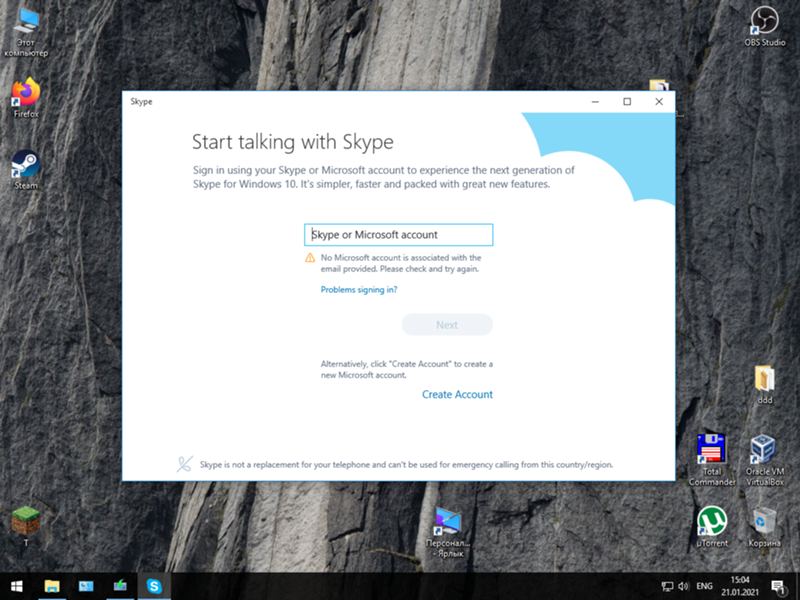Select the Oracle VM VirtualBox icon

pos(764,460)
